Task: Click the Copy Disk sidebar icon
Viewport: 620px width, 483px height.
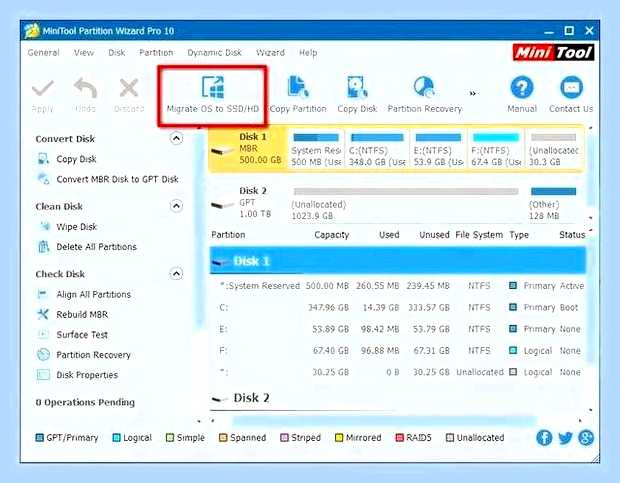Action: click(x=43, y=159)
